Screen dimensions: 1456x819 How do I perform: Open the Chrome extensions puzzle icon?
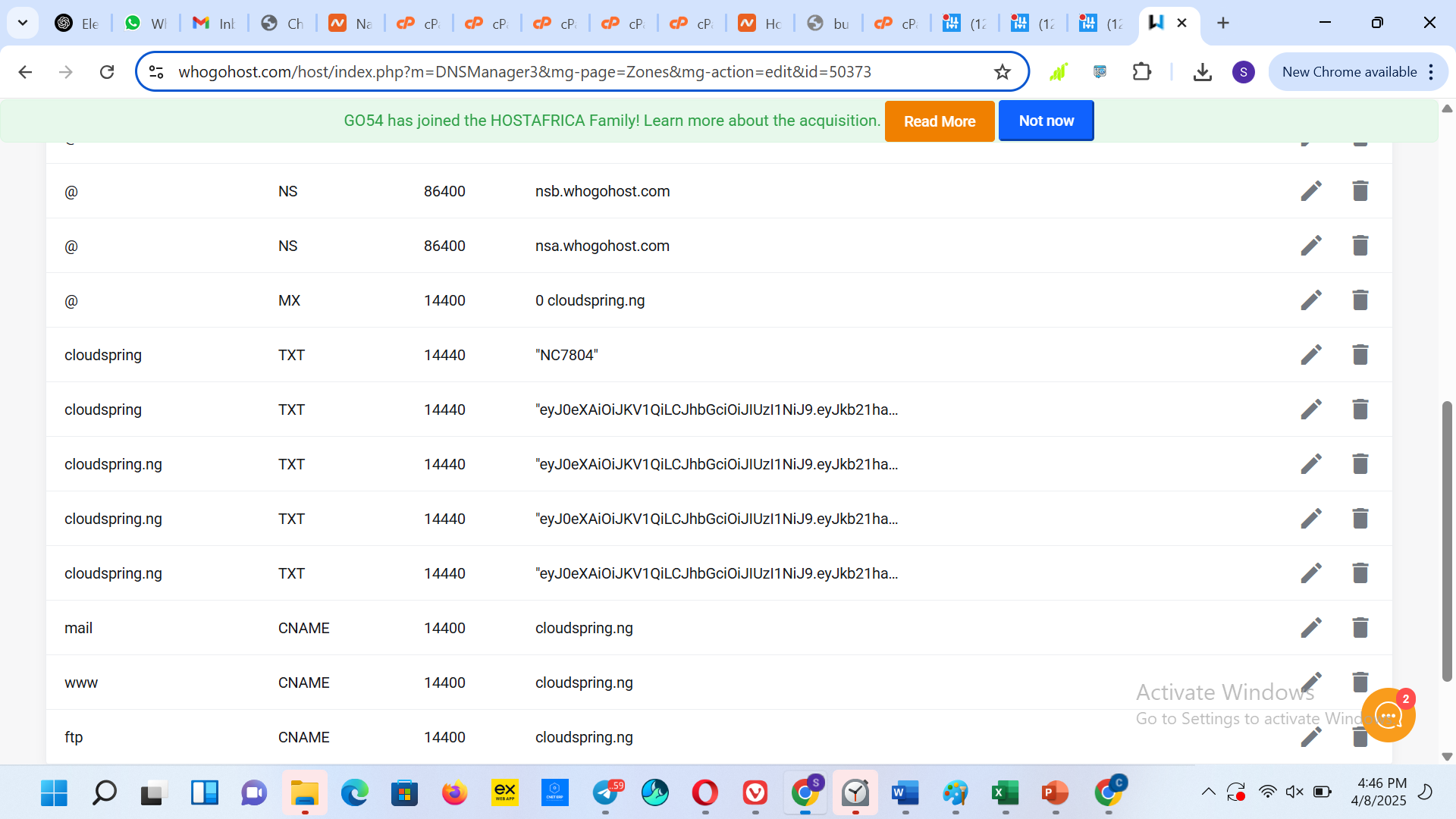[x=1141, y=72]
